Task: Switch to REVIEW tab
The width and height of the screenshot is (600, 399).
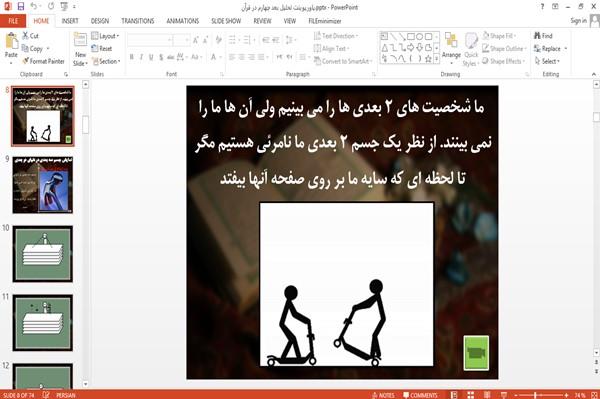Action: 262,21
